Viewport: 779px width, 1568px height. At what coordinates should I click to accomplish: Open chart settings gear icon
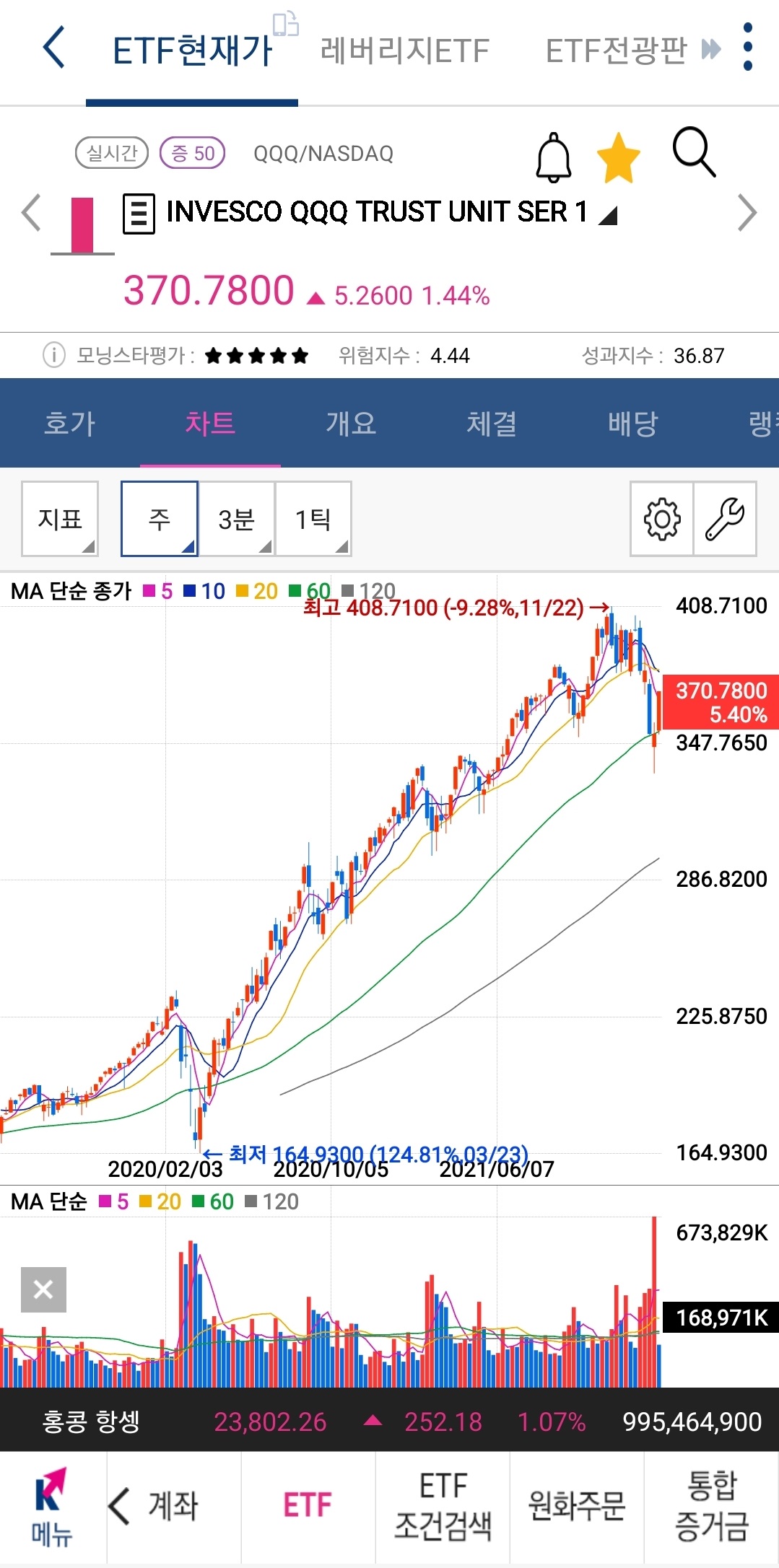tap(661, 519)
